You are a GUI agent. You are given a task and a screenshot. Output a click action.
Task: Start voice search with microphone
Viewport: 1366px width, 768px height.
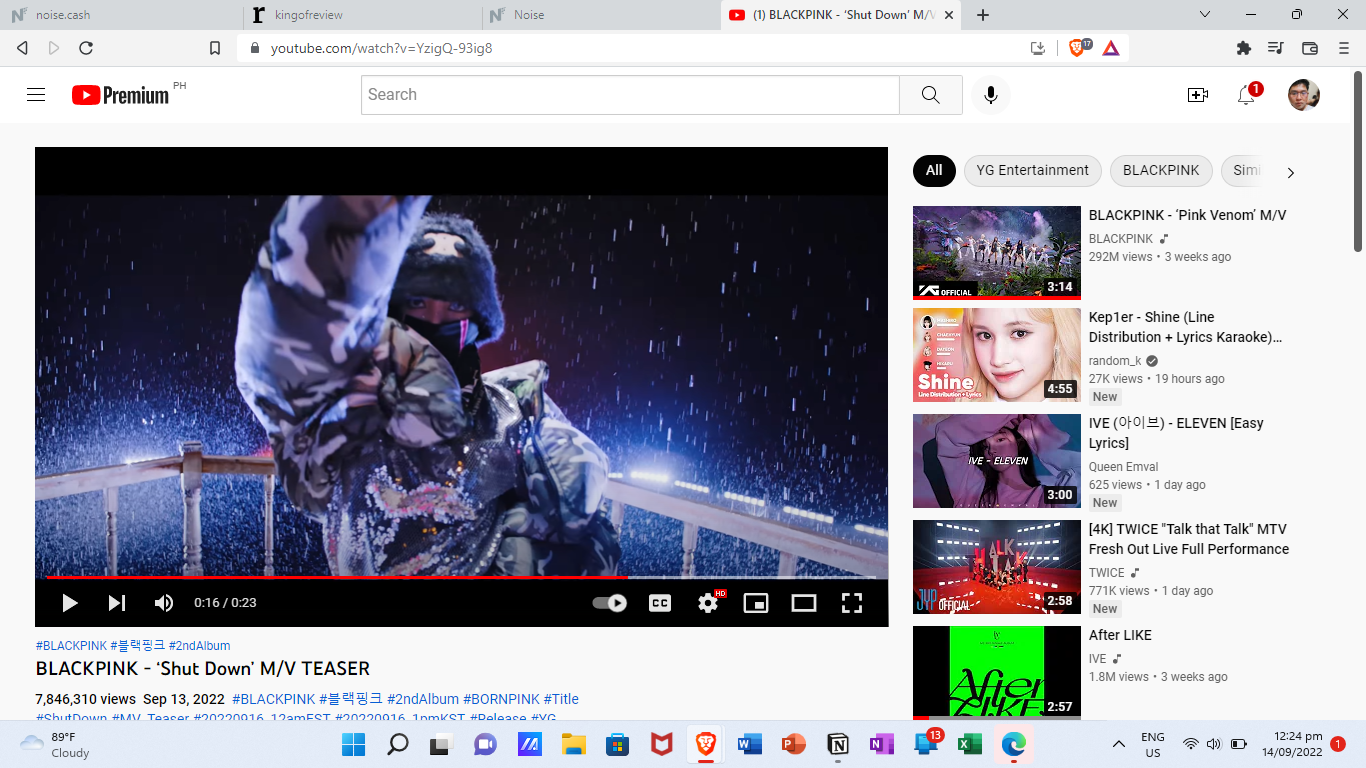pyautogui.click(x=991, y=95)
